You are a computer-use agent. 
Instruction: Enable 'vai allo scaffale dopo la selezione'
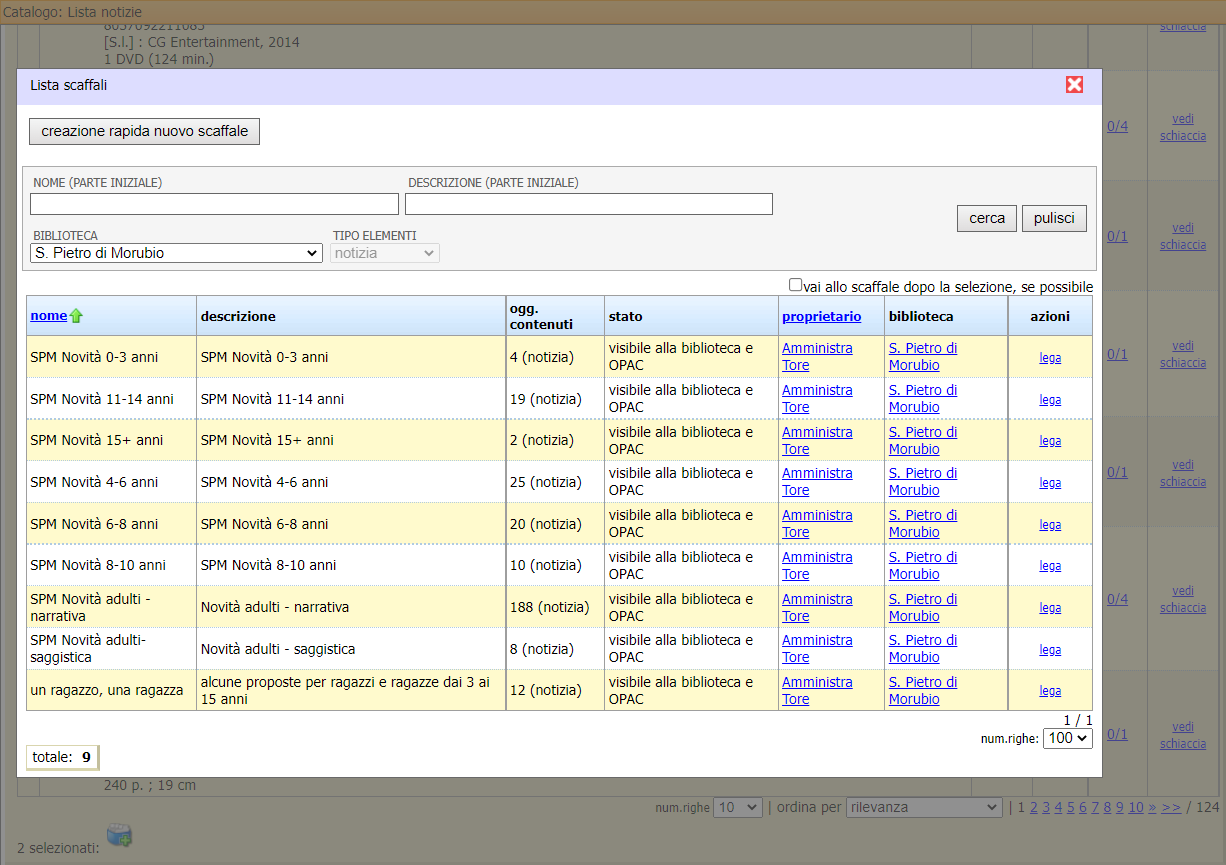click(795, 285)
